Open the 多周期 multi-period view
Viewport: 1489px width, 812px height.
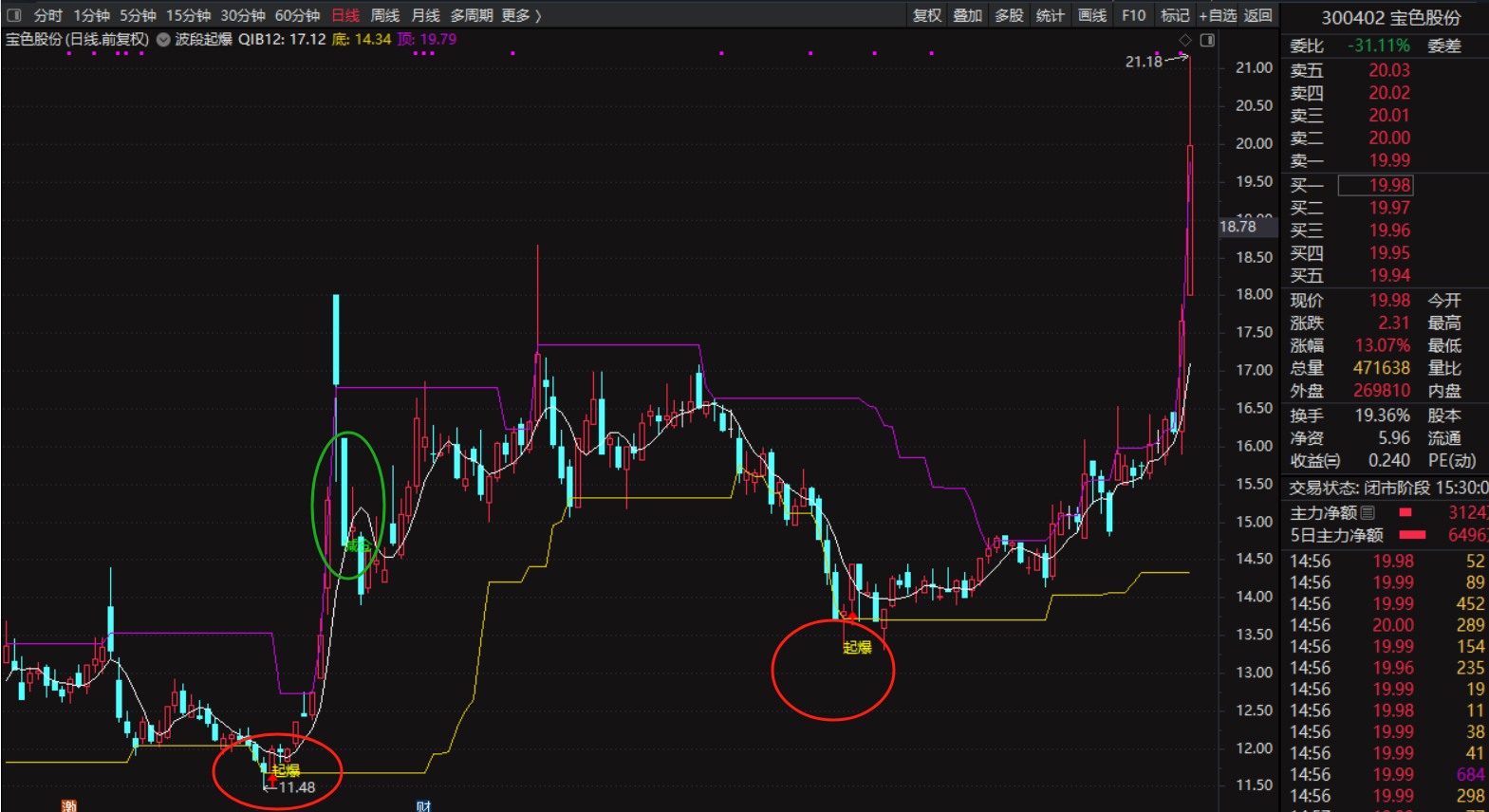(471, 15)
